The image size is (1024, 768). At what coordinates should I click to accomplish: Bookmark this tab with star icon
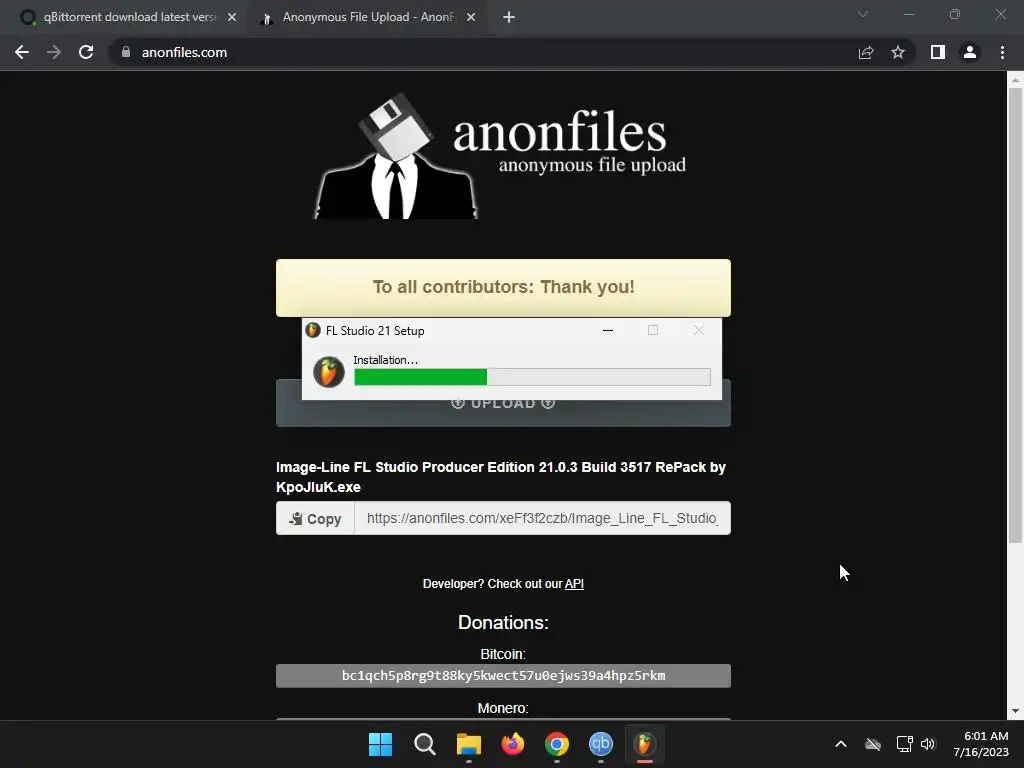click(x=898, y=52)
